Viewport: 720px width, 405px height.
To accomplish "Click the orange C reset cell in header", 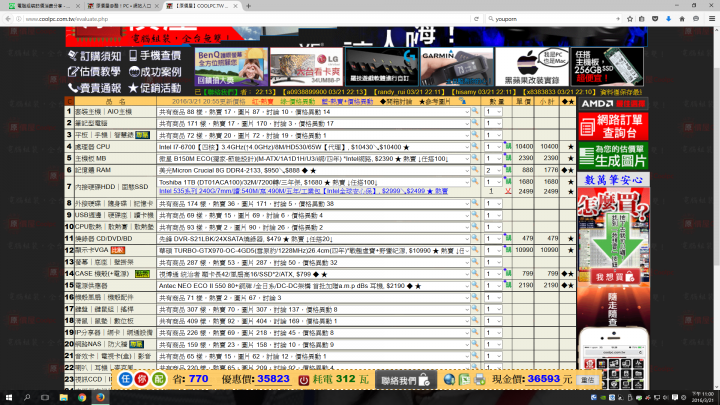I will tap(70, 101).
